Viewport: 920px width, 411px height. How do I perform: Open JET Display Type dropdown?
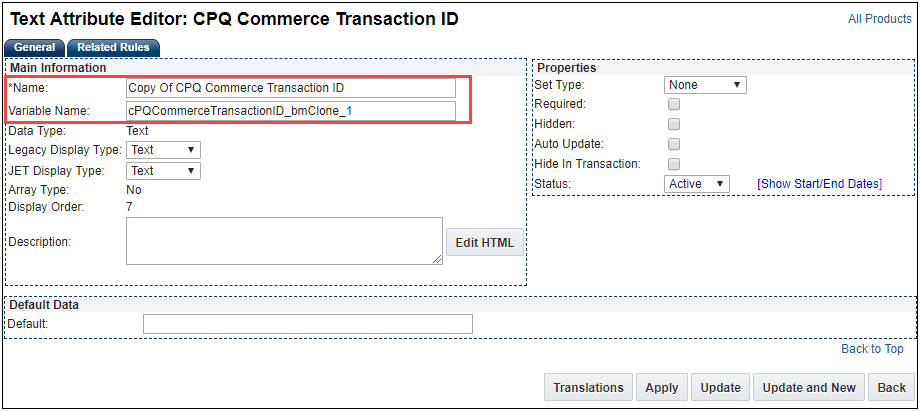(x=163, y=171)
